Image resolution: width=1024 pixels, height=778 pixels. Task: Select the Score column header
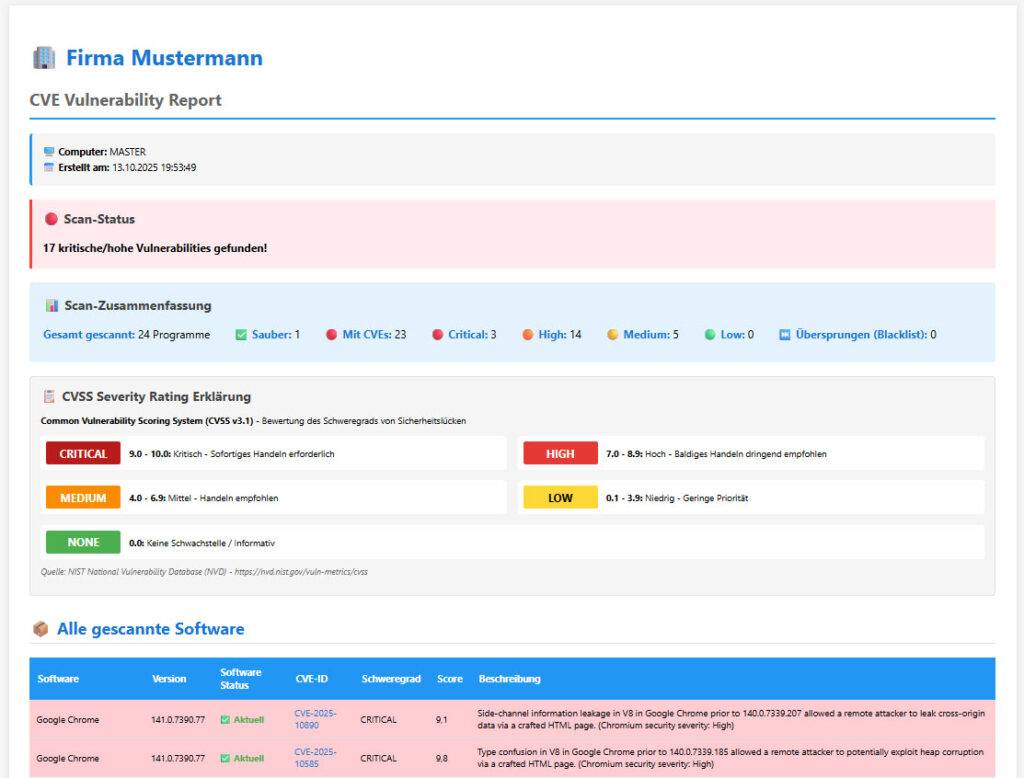click(450, 679)
